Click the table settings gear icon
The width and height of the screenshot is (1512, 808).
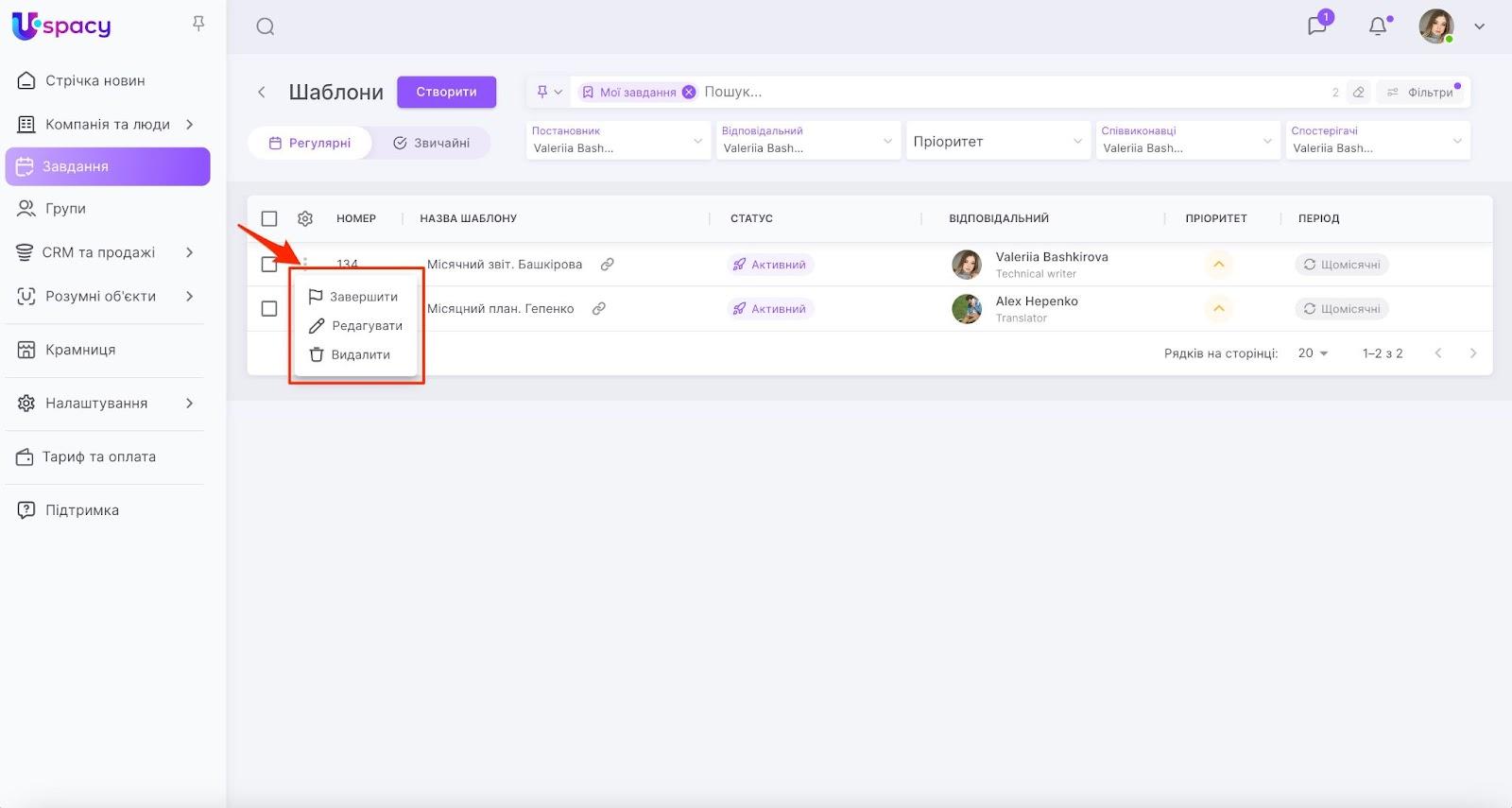tap(305, 218)
